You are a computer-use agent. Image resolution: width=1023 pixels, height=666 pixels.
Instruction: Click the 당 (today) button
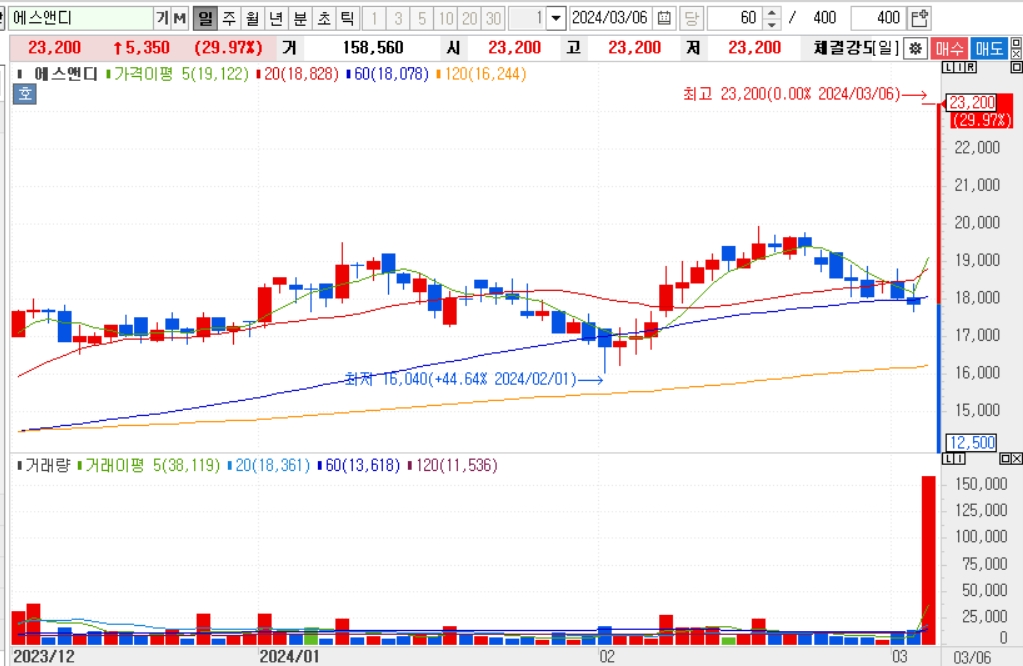(691, 18)
